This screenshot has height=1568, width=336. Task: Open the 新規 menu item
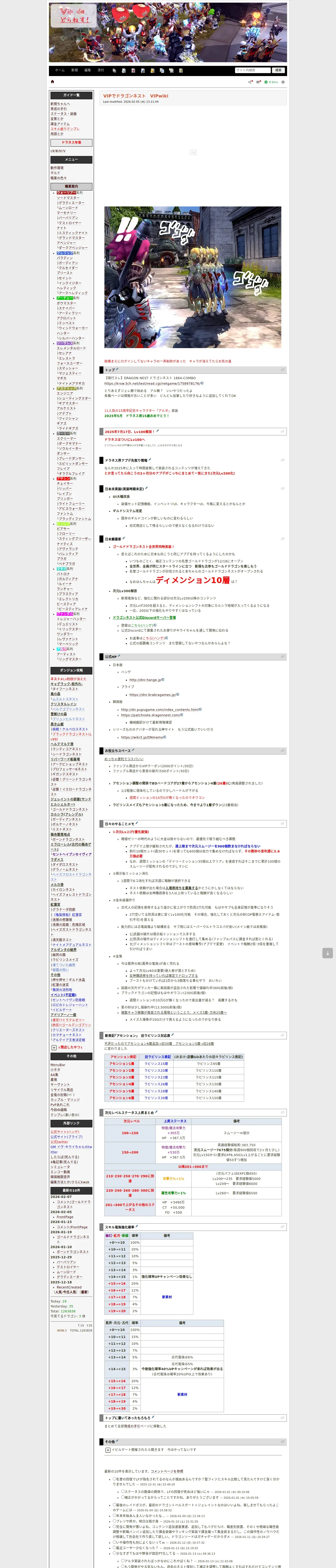[74, 71]
